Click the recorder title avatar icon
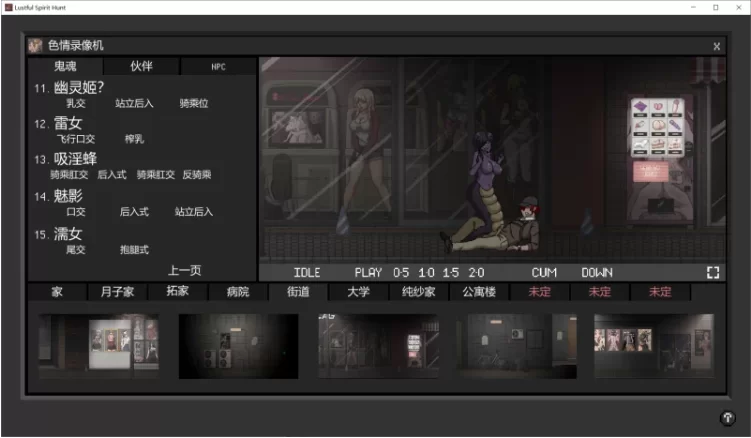 click(35, 46)
